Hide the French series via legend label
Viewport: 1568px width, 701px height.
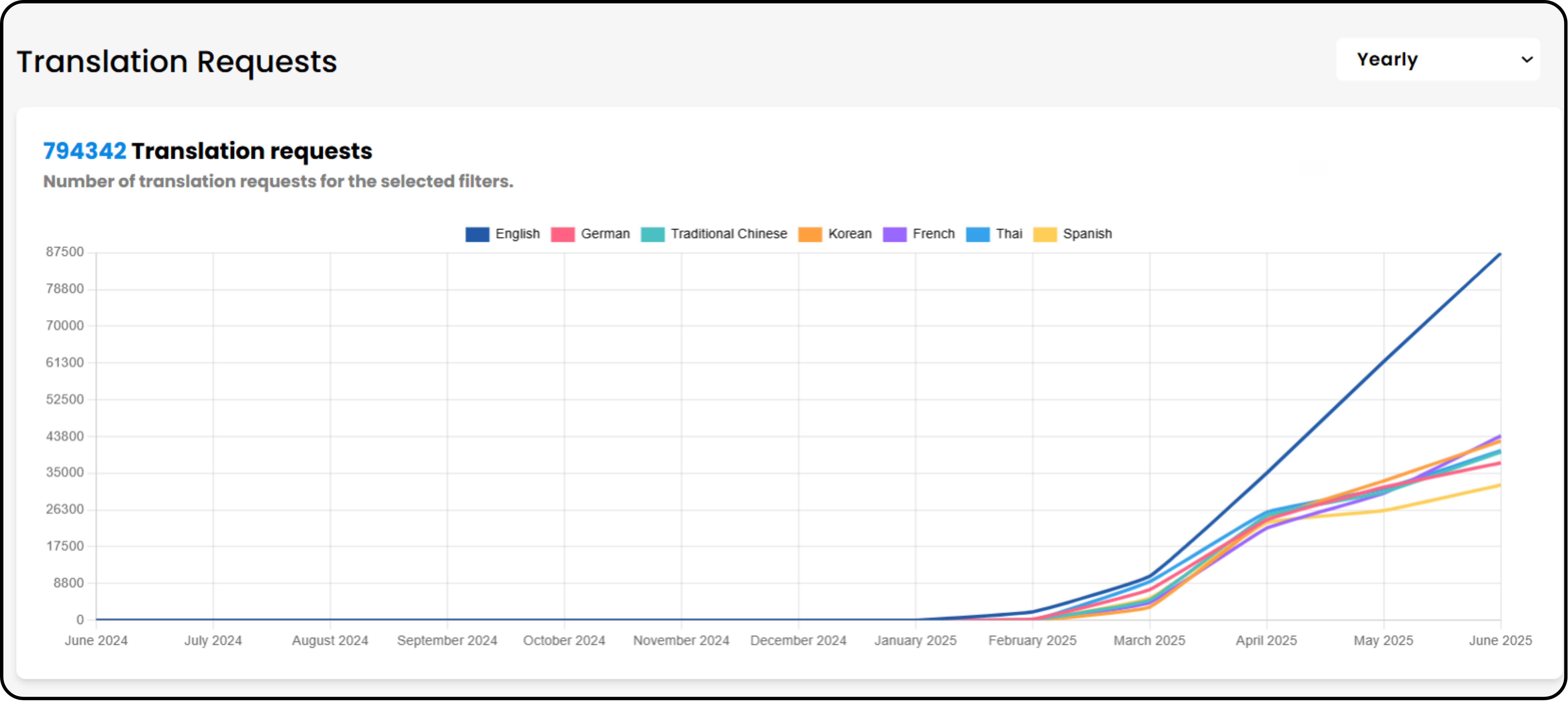point(933,234)
